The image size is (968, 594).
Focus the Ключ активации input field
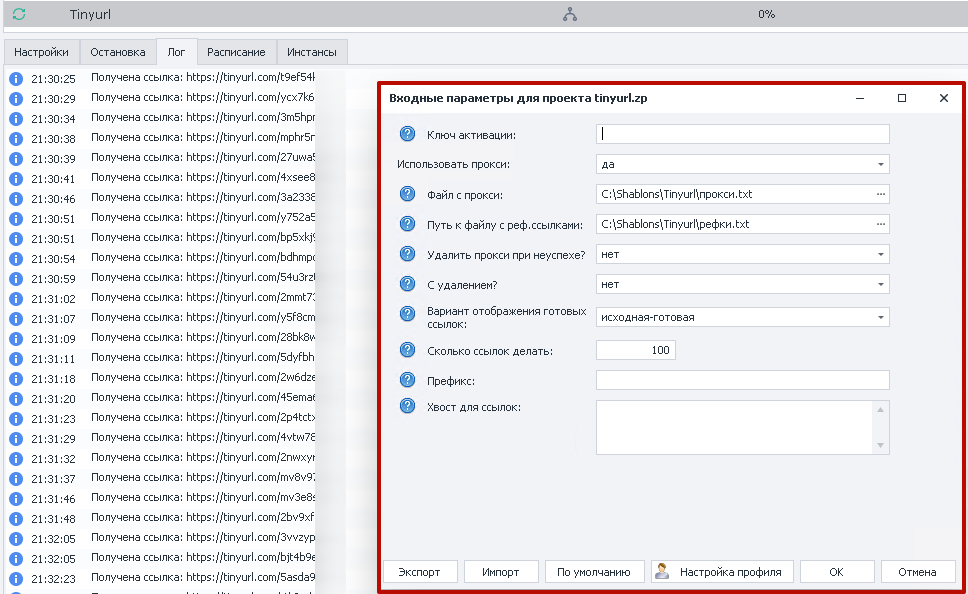point(743,134)
